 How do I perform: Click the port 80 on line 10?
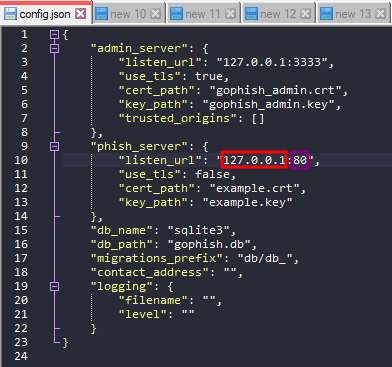click(300, 160)
